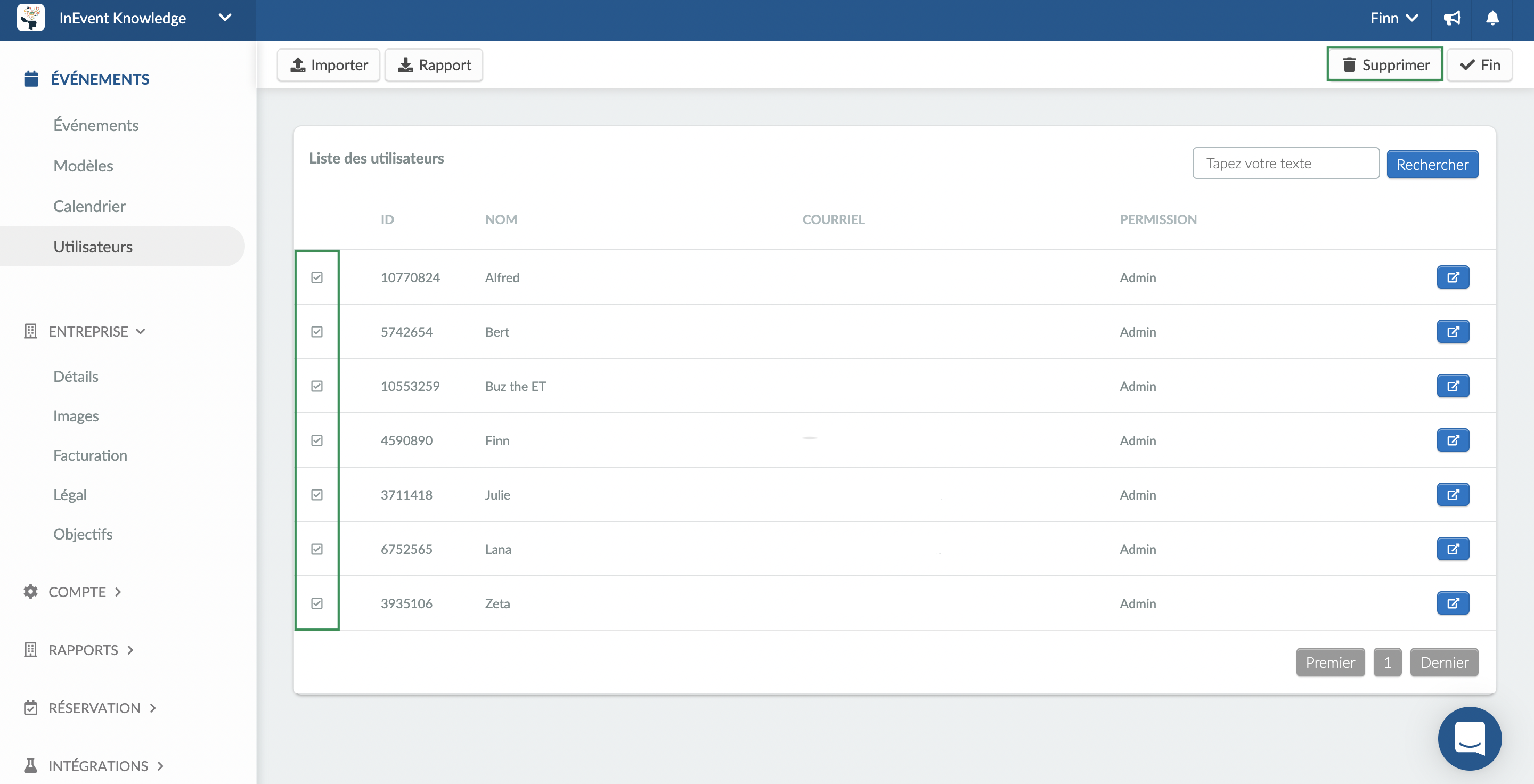This screenshot has height=784, width=1534.
Task: Open Lana's user details icon
Action: pyautogui.click(x=1453, y=549)
